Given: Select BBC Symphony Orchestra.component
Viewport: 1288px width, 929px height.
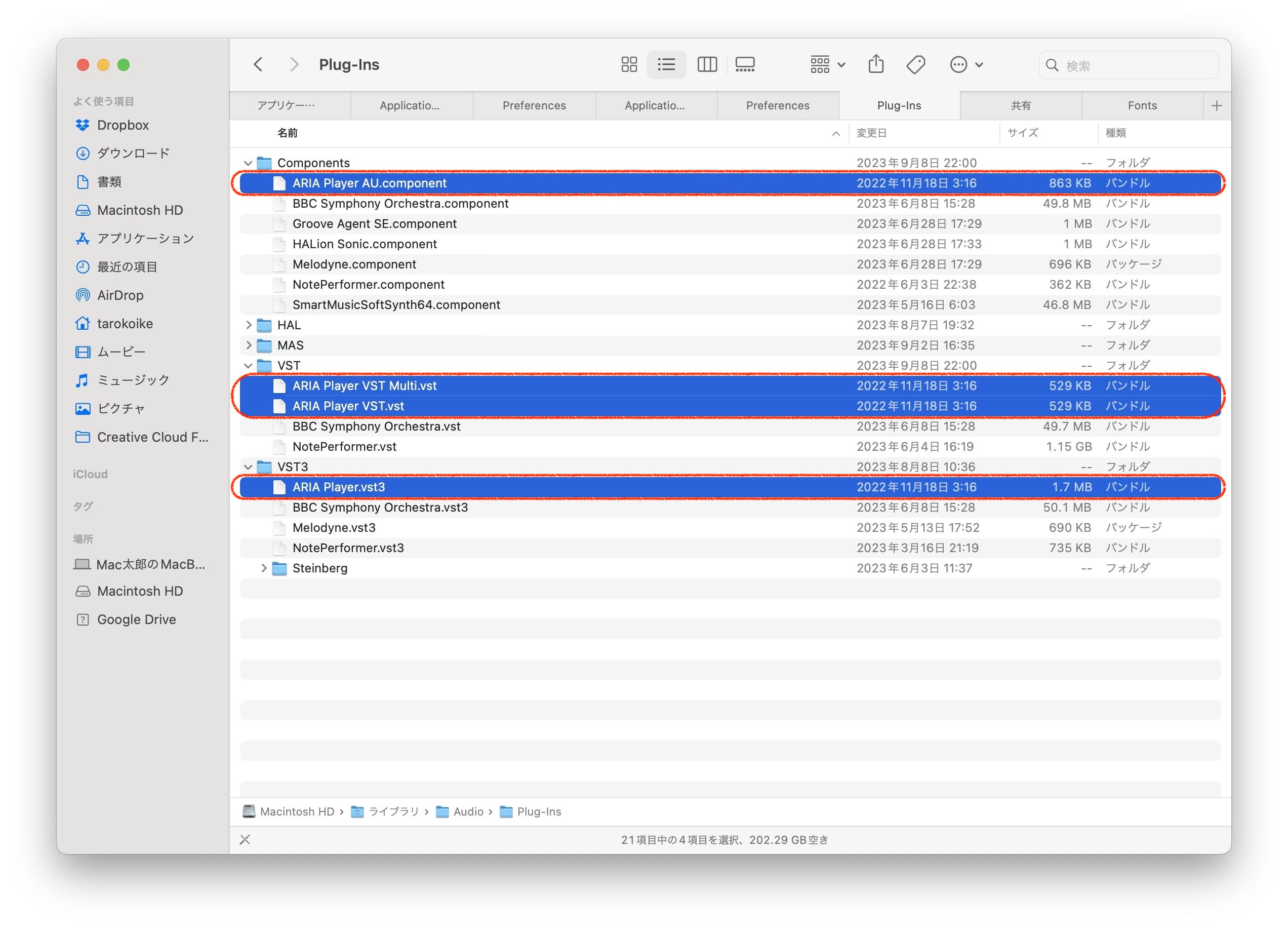Looking at the screenshot, I should (x=730, y=204).
